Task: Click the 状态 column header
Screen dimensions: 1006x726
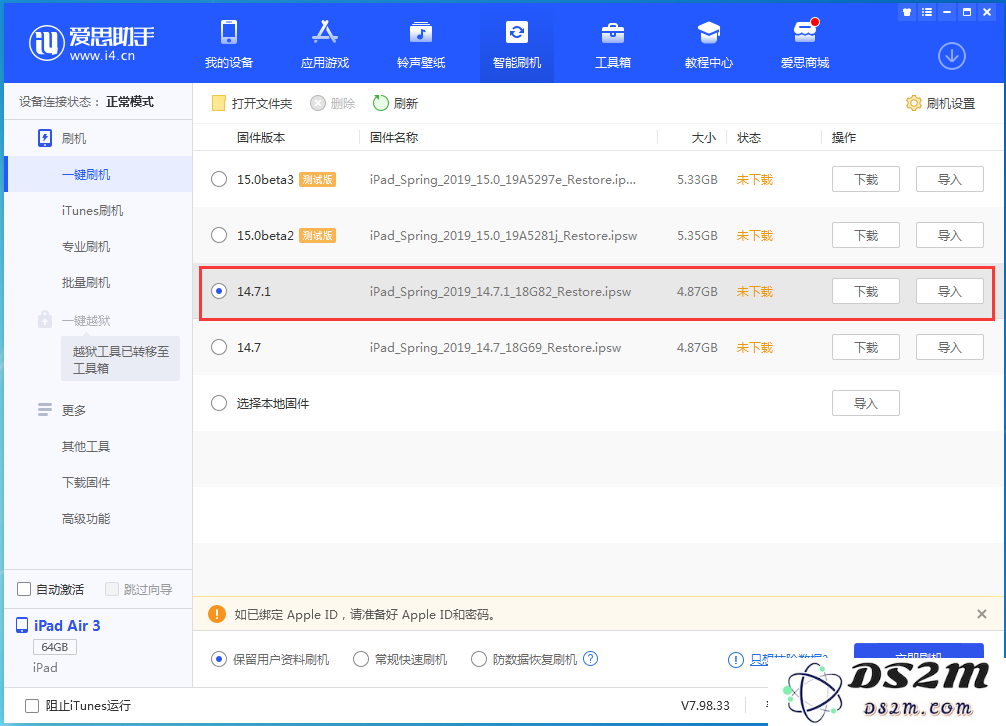Action: pyautogui.click(x=749, y=137)
